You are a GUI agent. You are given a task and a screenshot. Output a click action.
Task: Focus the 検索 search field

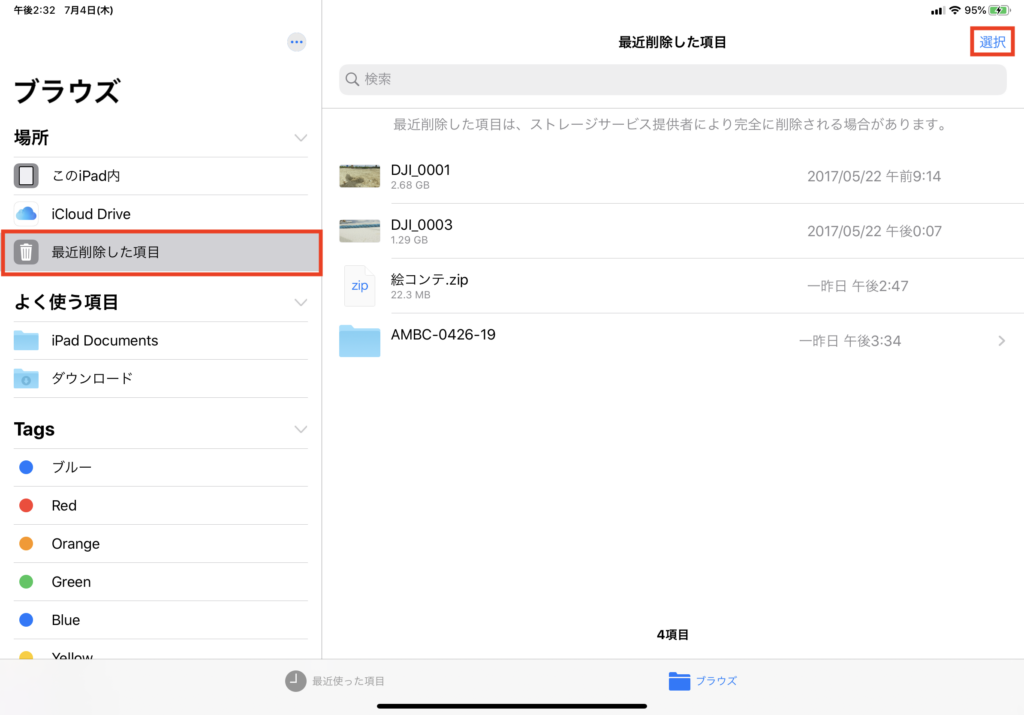pyautogui.click(x=673, y=79)
